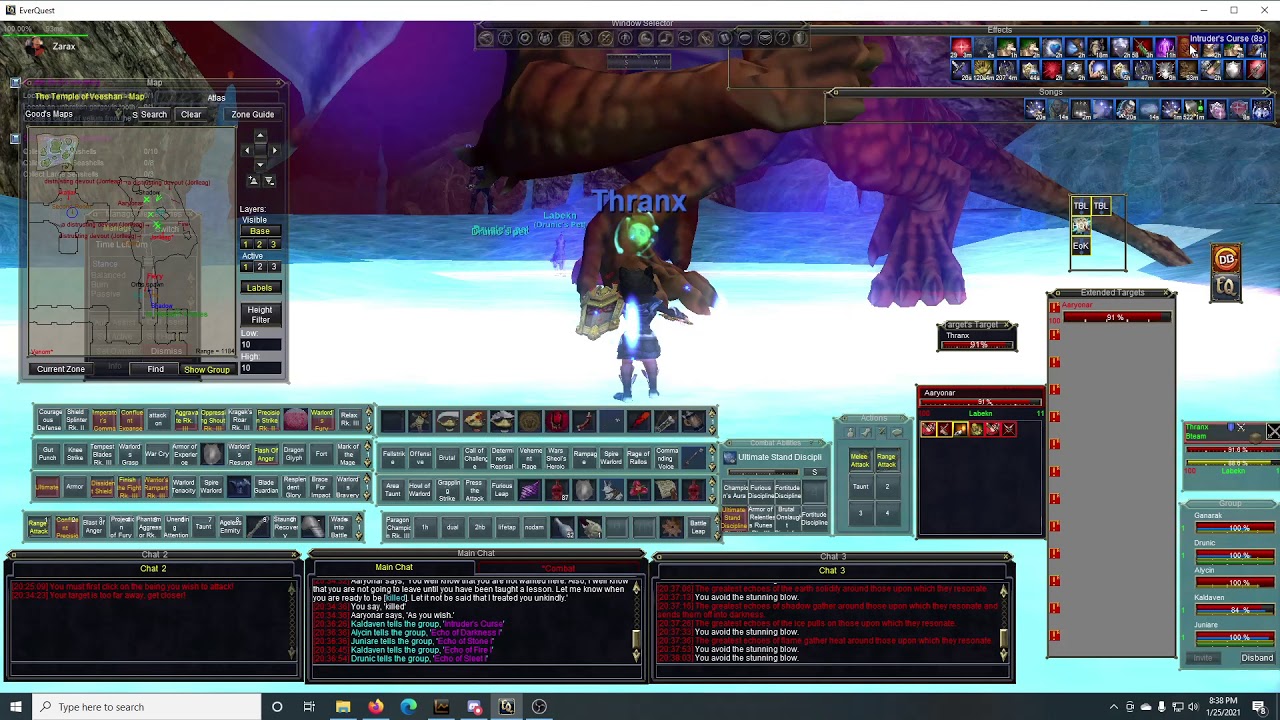
Task: Click the red cross effect icon
Action: pyautogui.click(x=961, y=48)
